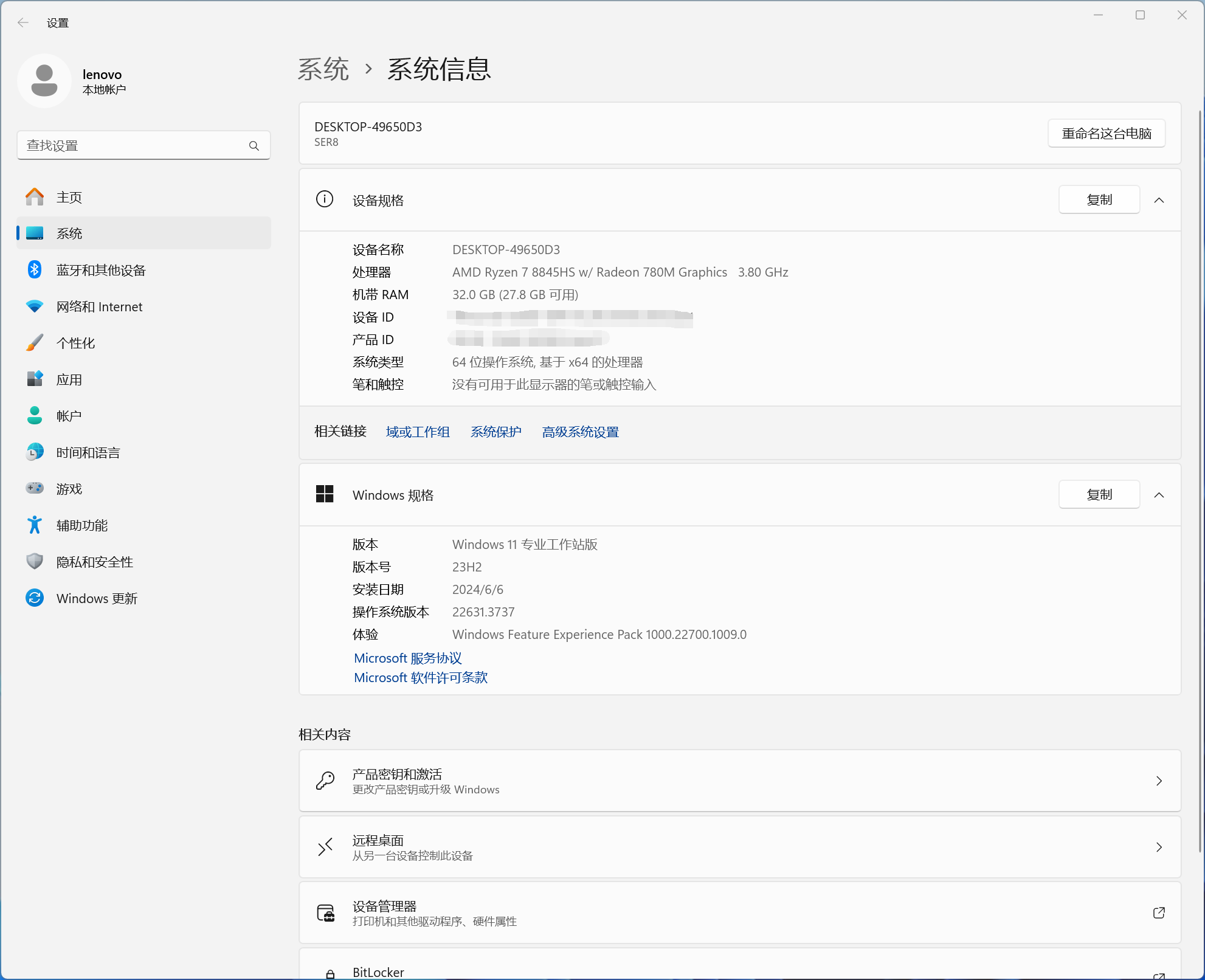Screen dimensions: 1205x980
Task: Select 帐户 text in the sidebar
Action: (69, 416)
